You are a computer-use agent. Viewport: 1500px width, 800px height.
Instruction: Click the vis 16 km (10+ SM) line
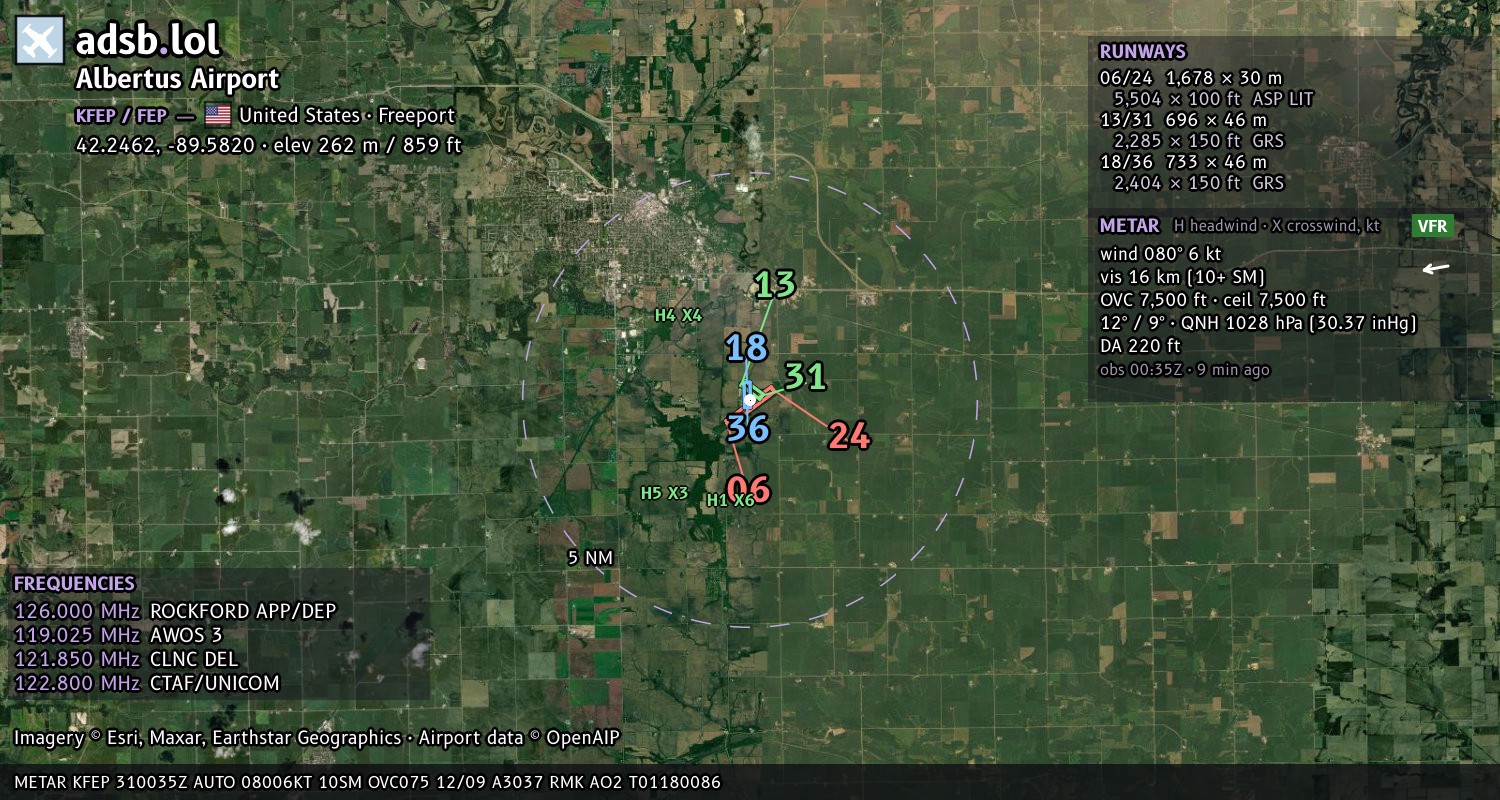click(x=1182, y=277)
